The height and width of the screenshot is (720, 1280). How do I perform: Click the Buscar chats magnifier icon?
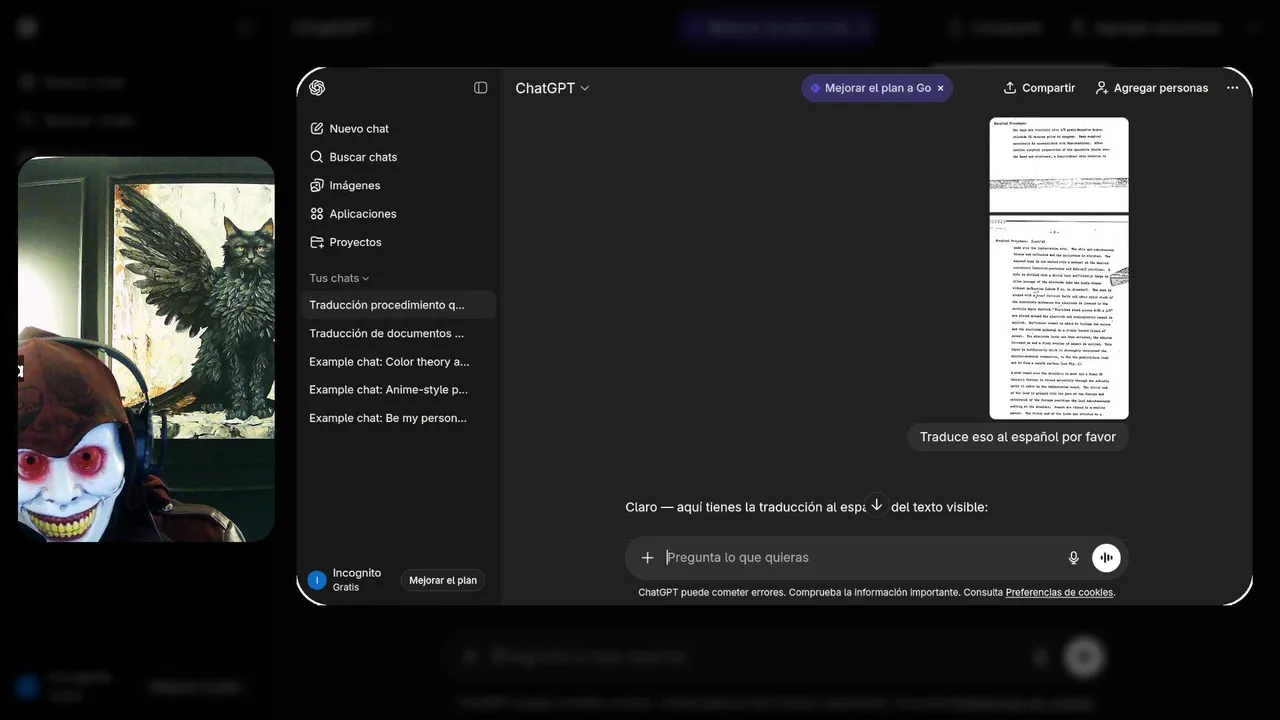(x=317, y=157)
